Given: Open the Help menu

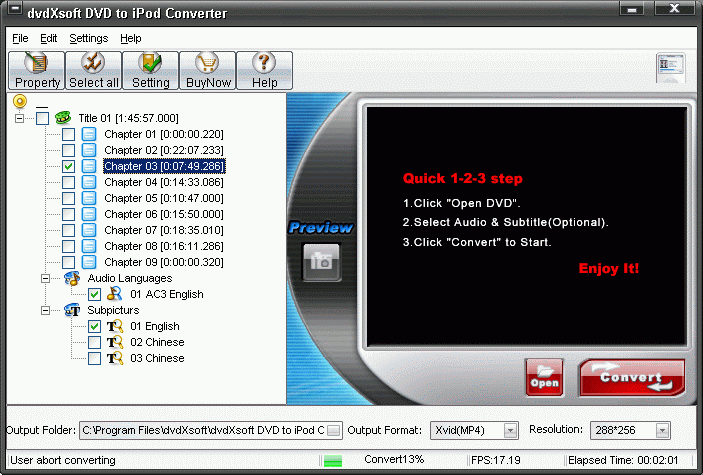Looking at the screenshot, I should [130, 39].
